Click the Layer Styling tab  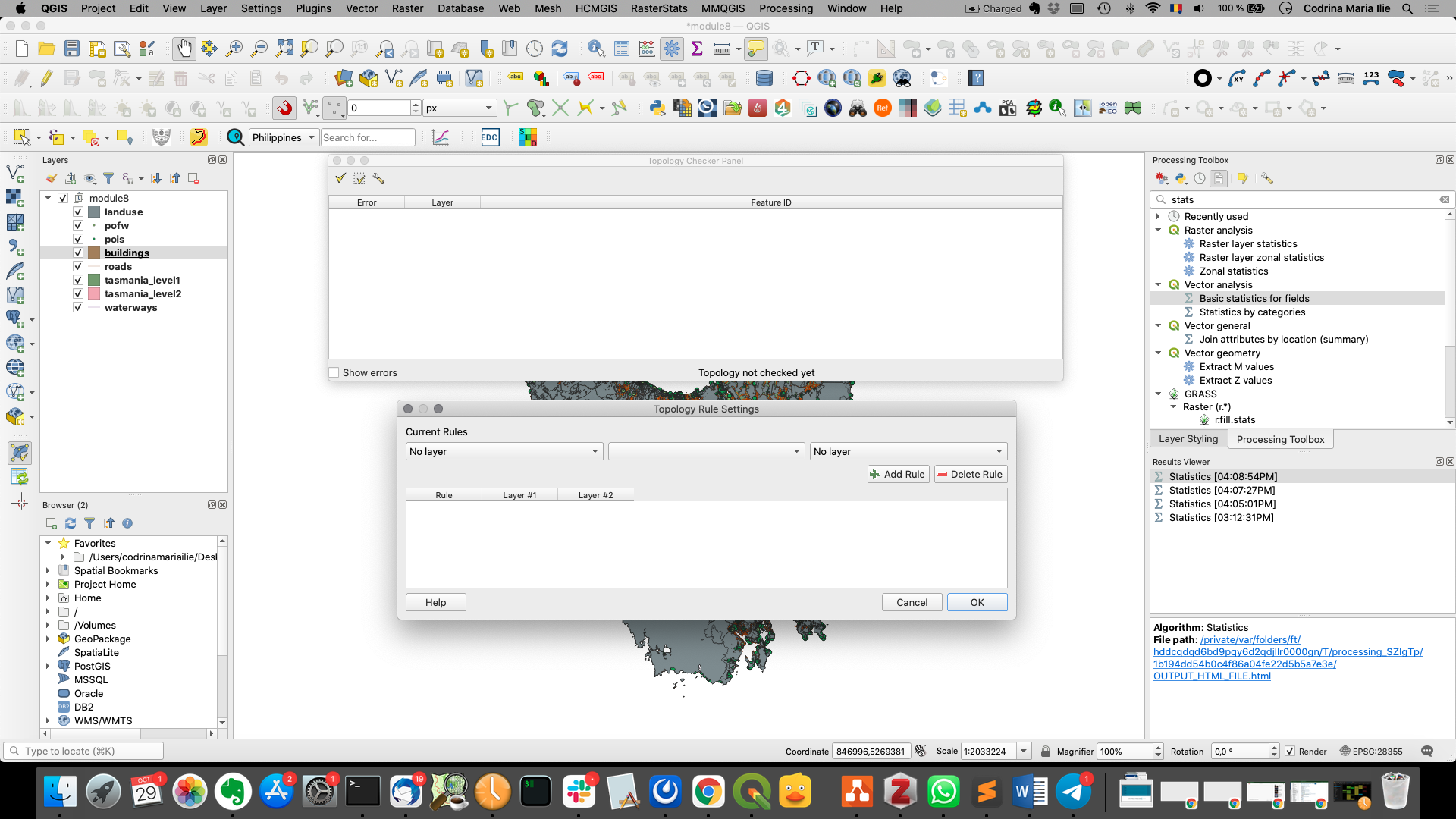(1189, 439)
